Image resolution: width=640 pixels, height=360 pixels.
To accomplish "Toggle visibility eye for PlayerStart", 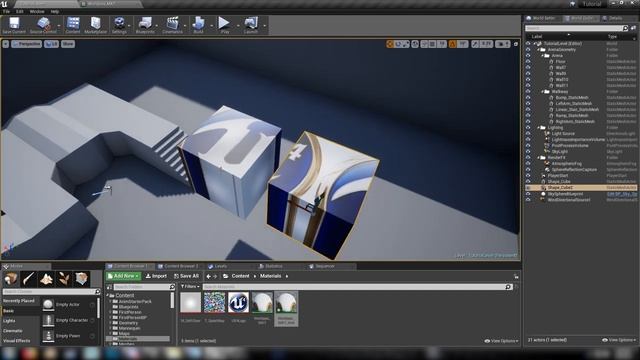I will pos(528,176).
